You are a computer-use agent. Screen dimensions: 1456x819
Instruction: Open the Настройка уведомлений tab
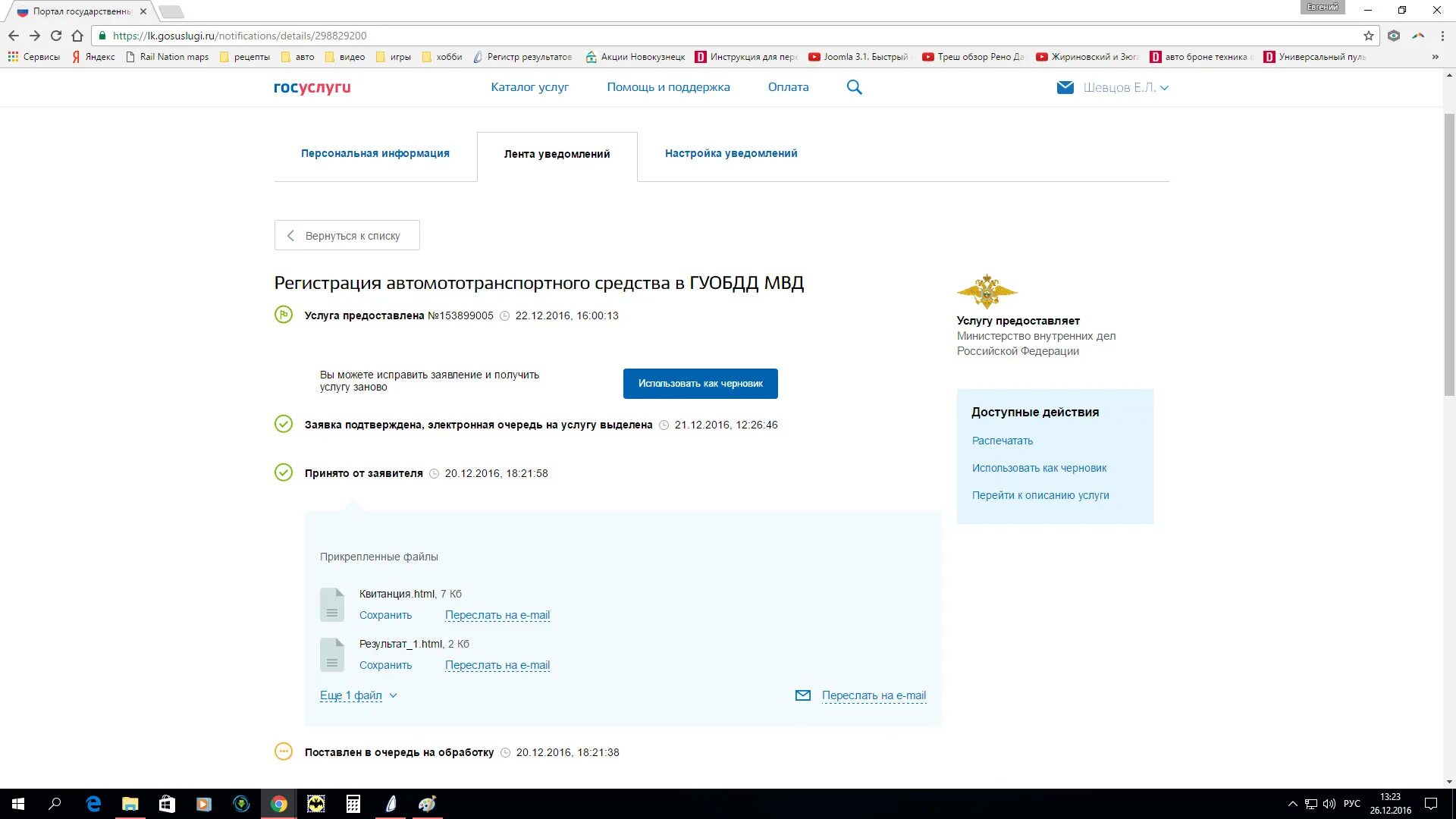(730, 153)
